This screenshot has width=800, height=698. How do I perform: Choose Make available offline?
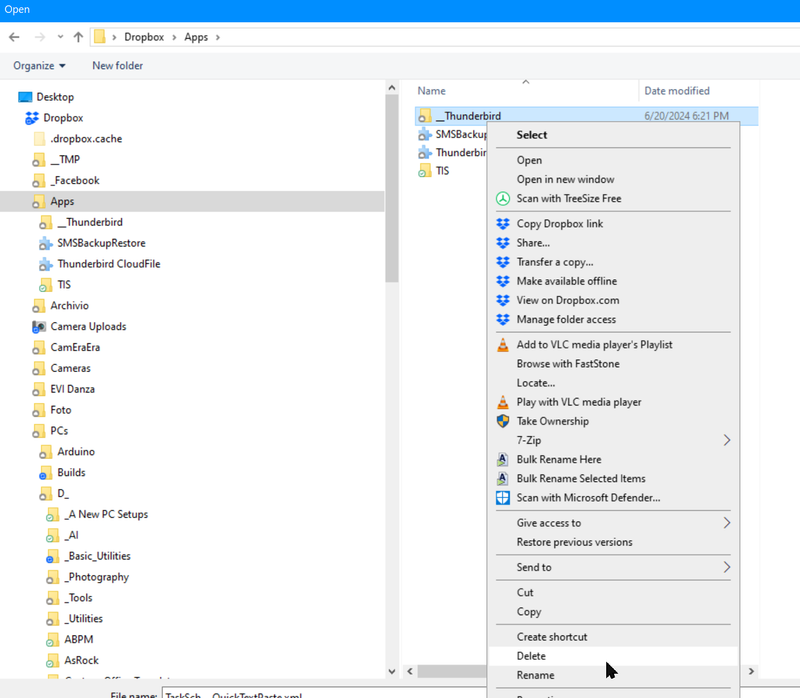566,281
